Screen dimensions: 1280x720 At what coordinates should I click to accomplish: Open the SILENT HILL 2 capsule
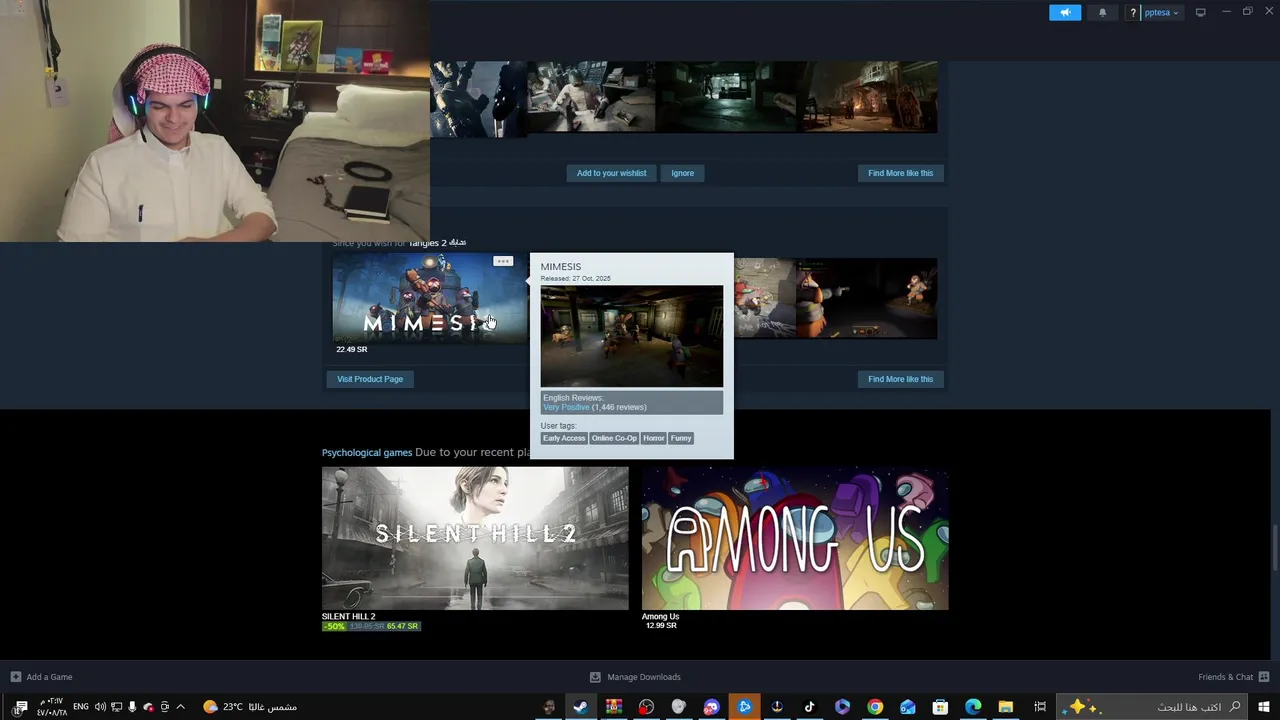[x=475, y=538]
